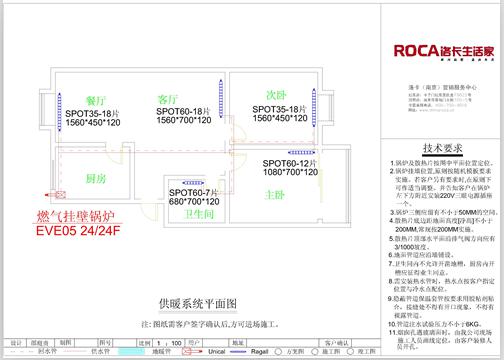Click the gas boiler symbol in kitchen
Screen dimensions: 504x360
point(60,195)
